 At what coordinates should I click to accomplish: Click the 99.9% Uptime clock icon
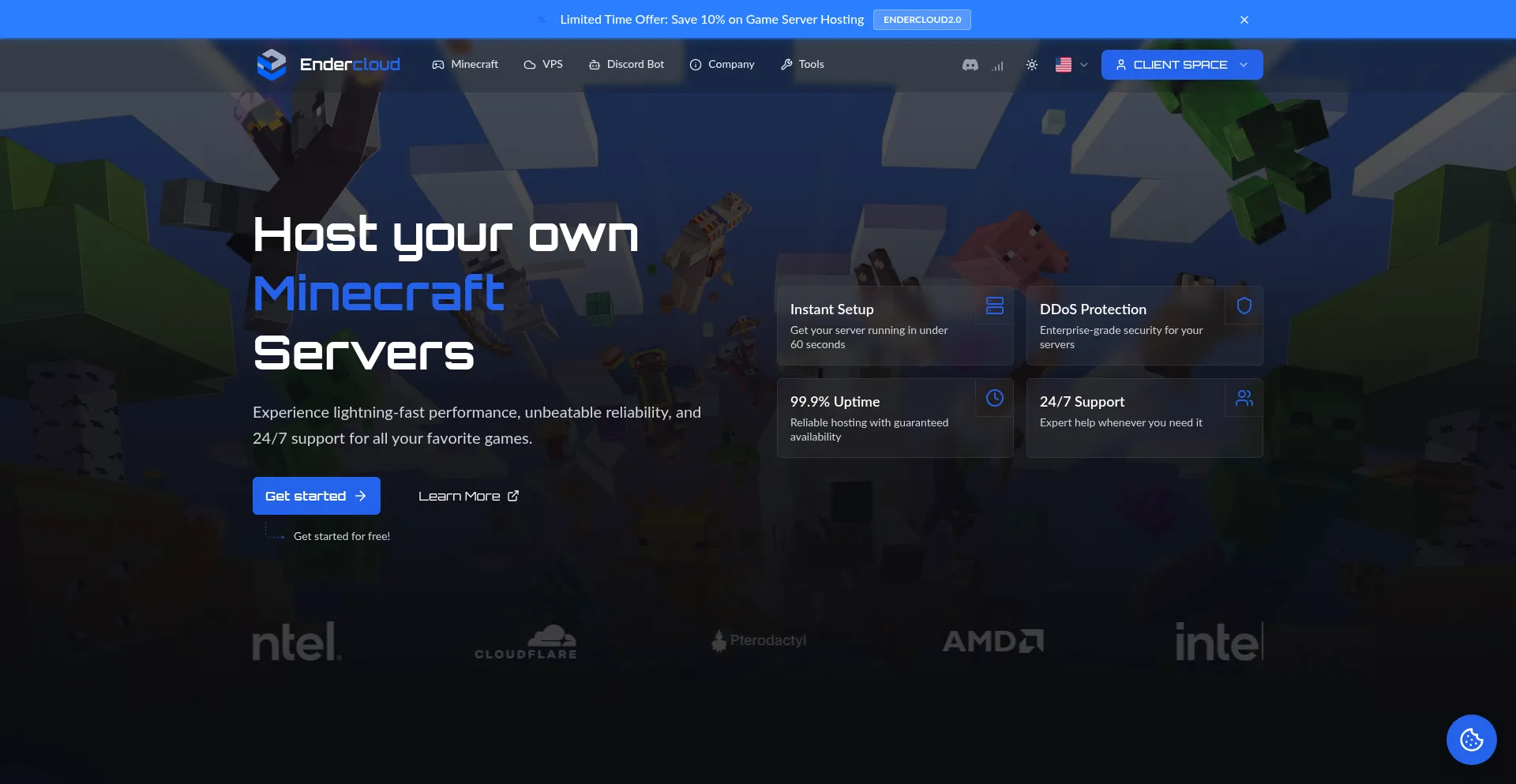coord(995,398)
